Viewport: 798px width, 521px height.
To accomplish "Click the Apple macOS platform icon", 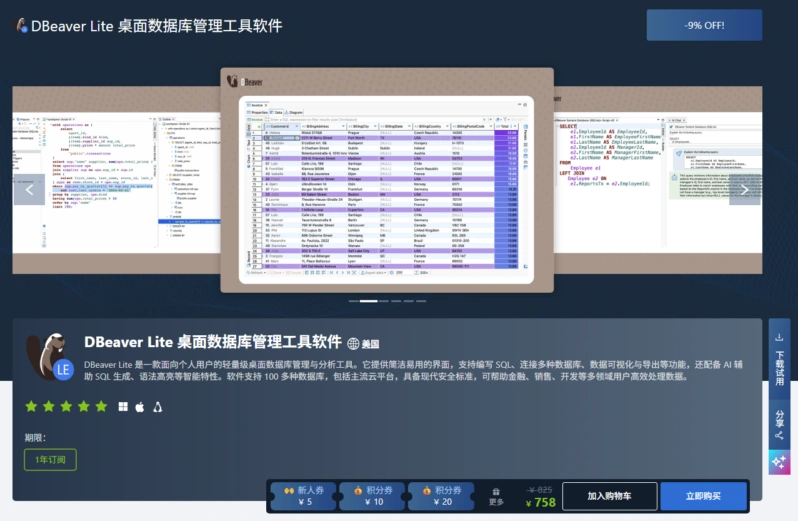I will 140,407.
